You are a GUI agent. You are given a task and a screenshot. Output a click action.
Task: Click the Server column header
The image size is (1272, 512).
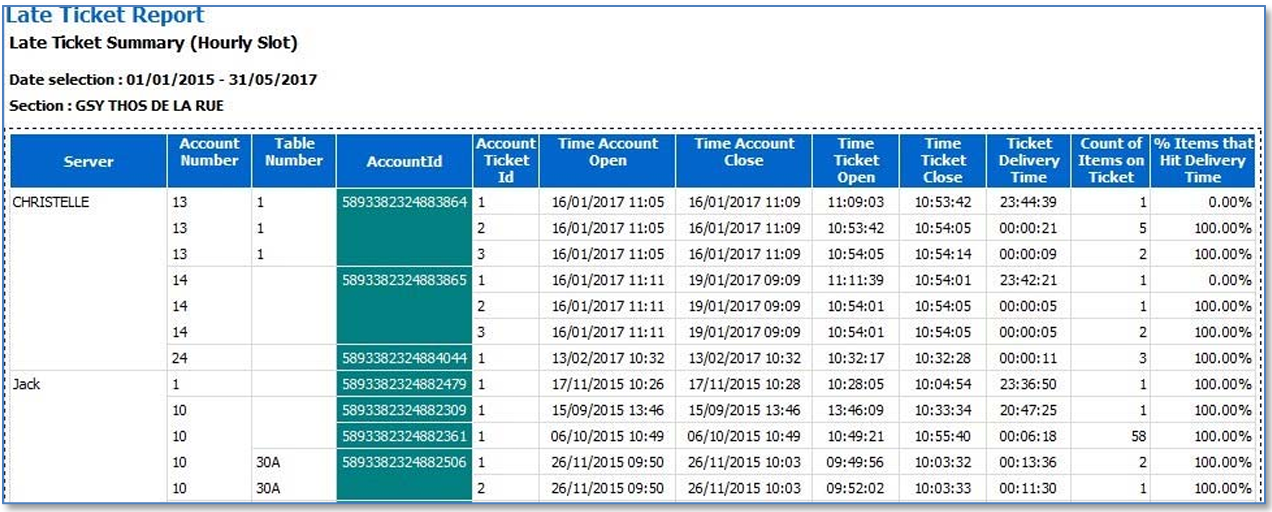click(x=88, y=161)
